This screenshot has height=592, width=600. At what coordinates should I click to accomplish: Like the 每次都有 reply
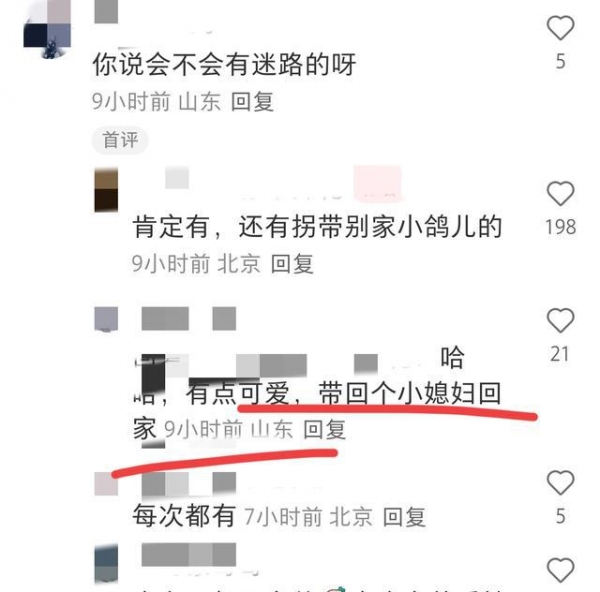(x=560, y=483)
